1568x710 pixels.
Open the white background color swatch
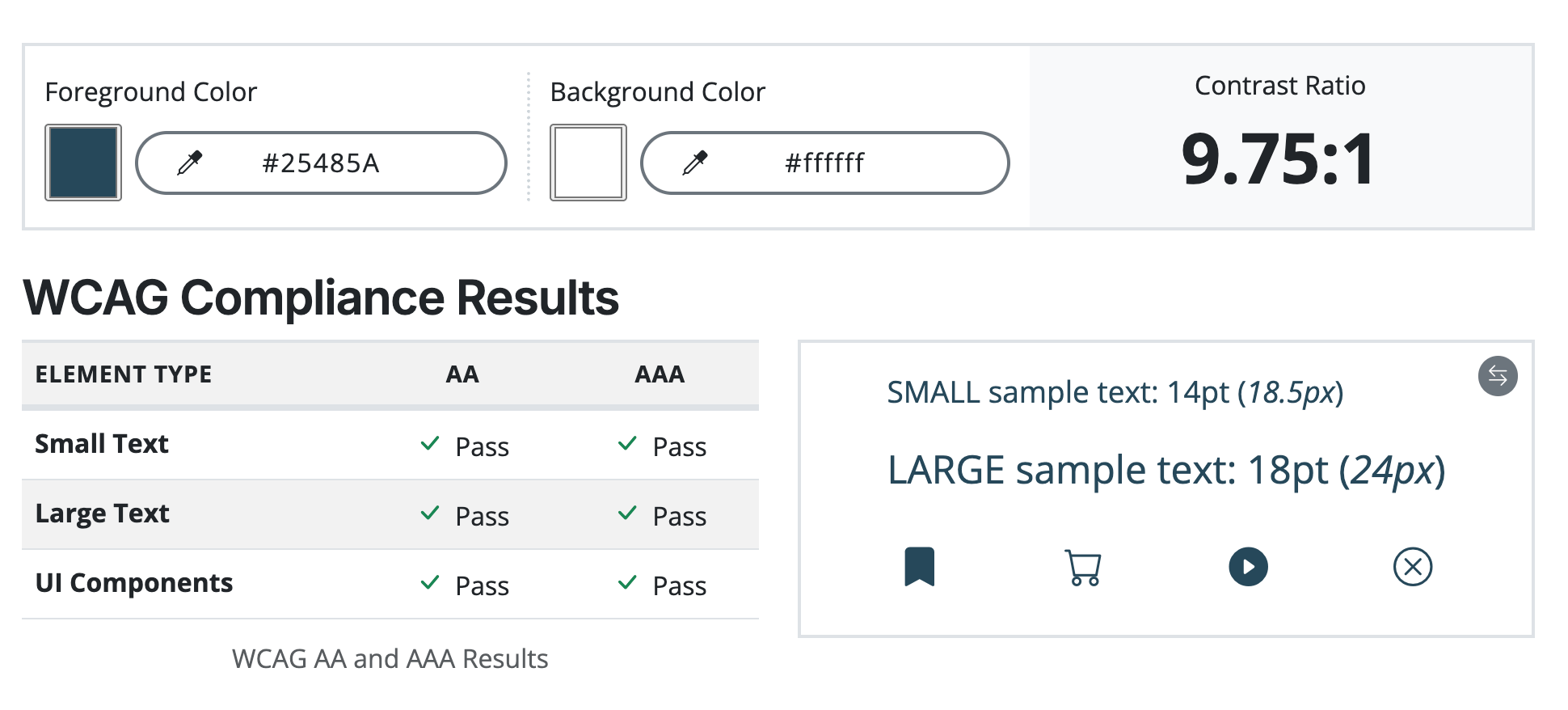click(588, 163)
